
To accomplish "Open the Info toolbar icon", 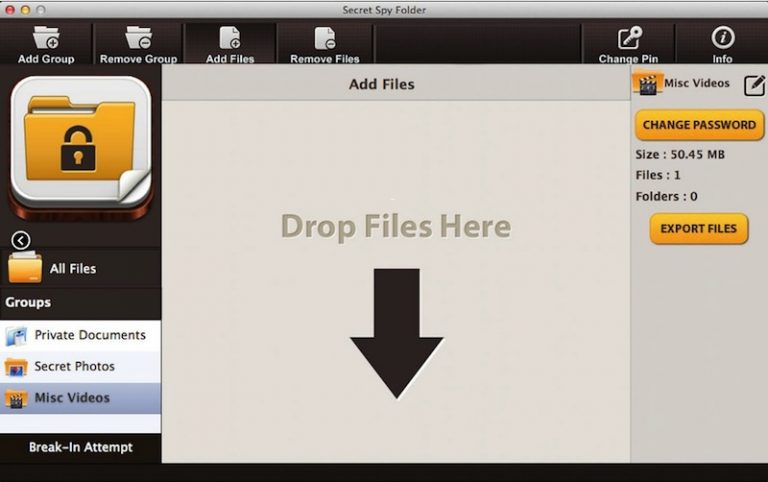I will [x=722, y=40].
